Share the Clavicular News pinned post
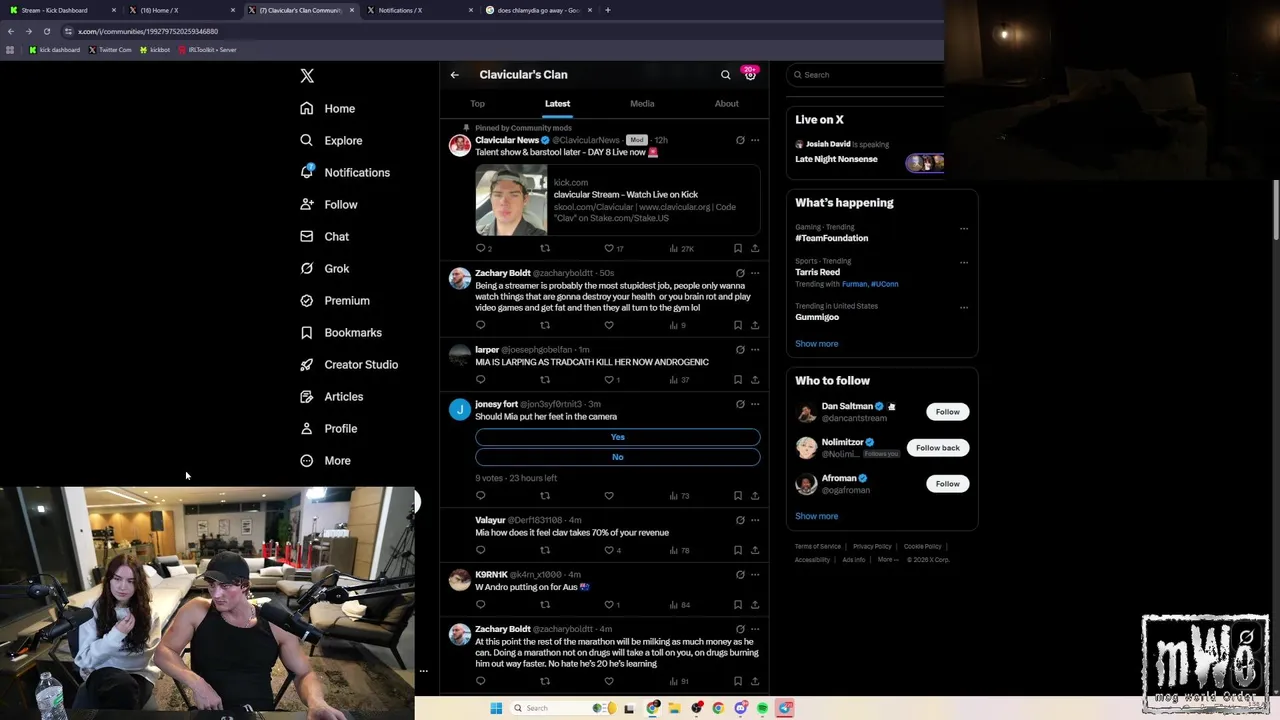The height and width of the screenshot is (720, 1280). click(755, 248)
